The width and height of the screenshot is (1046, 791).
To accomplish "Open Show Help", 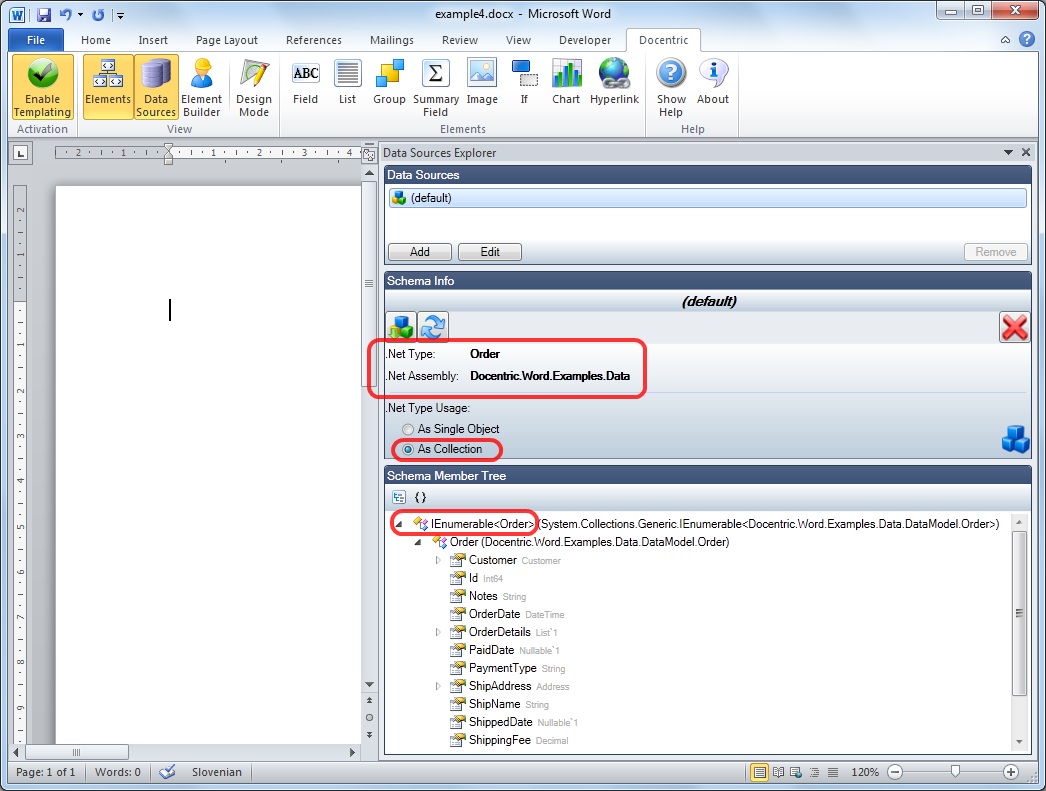I will [671, 87].
